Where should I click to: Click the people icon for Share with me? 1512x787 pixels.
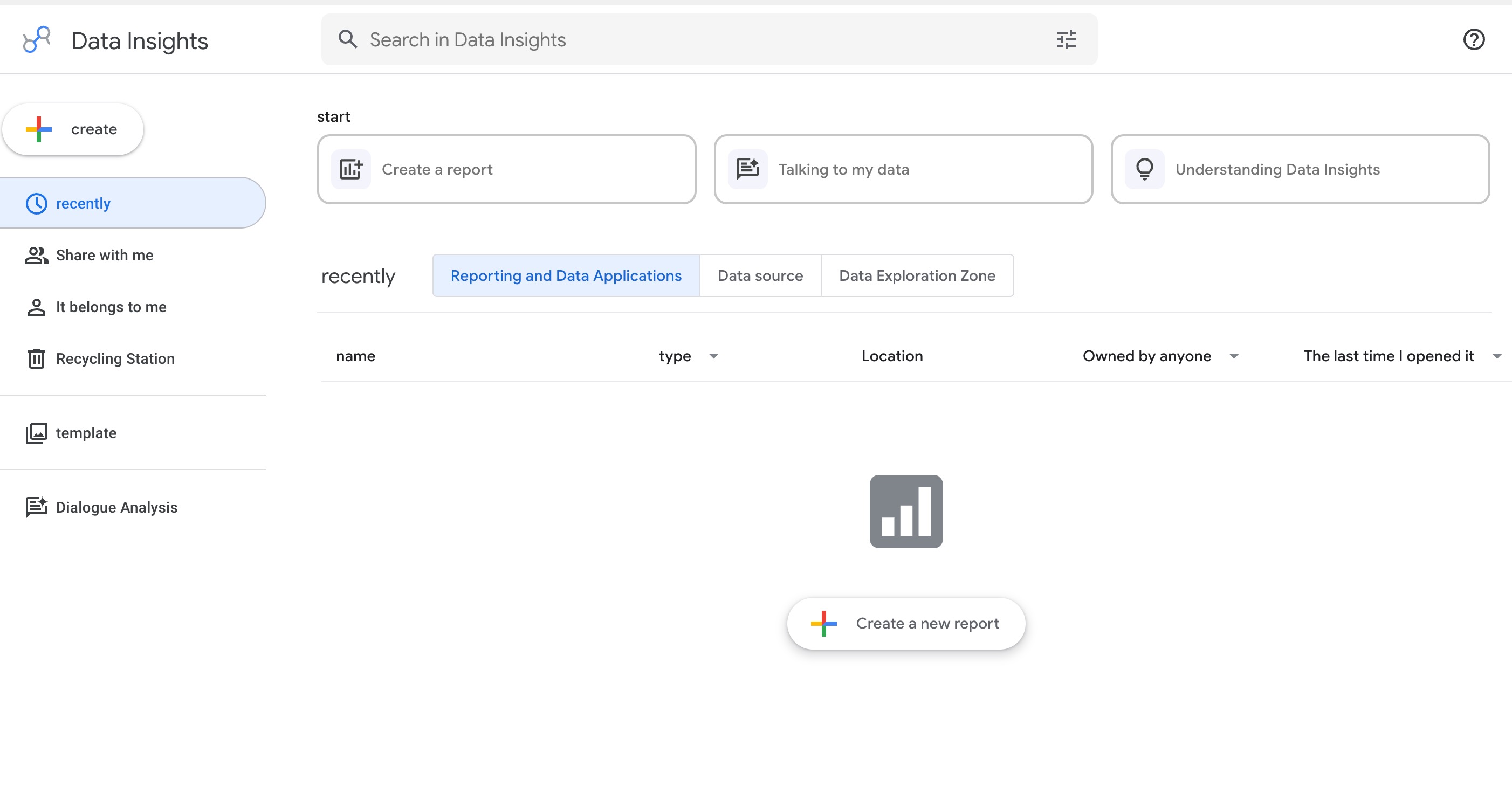click(x=36, y=256)
